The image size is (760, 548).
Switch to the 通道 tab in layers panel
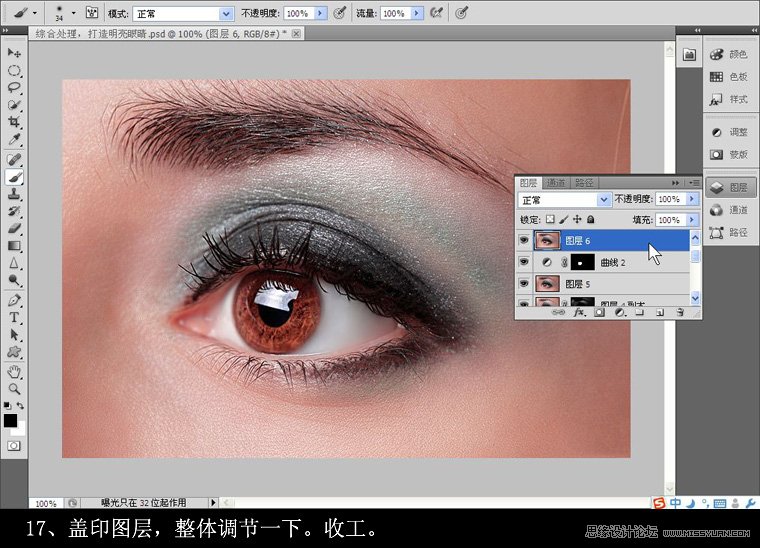[x=556, y=183]
